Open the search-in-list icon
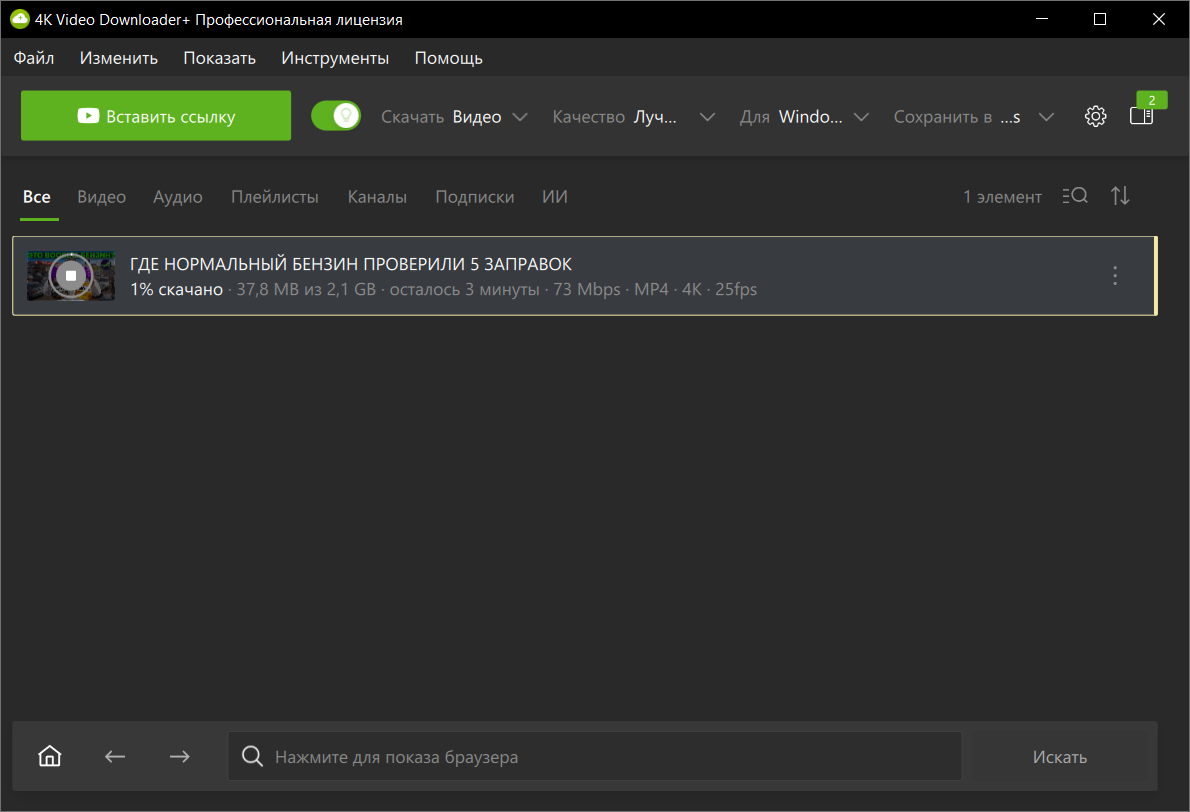Screen dimensions: 1190x812 1075,196
